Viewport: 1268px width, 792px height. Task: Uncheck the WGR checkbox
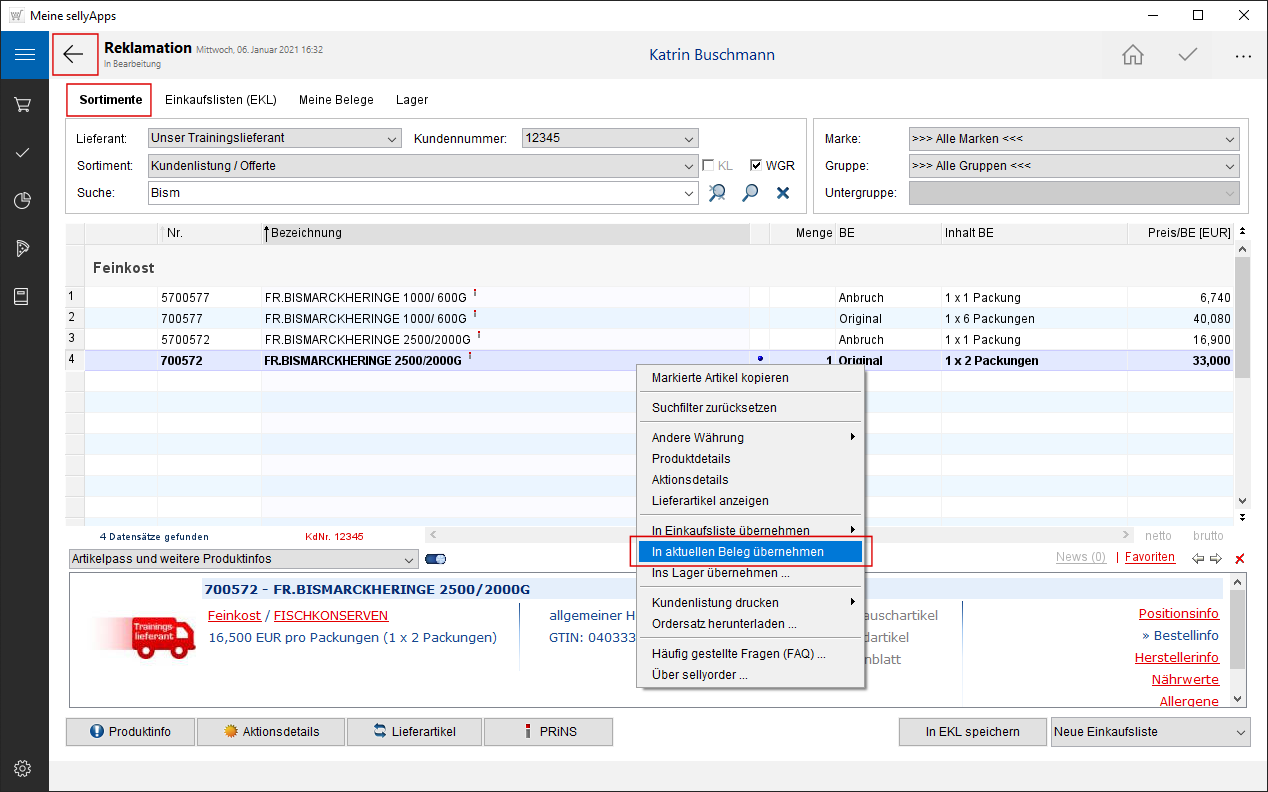(x=756, y=166)
